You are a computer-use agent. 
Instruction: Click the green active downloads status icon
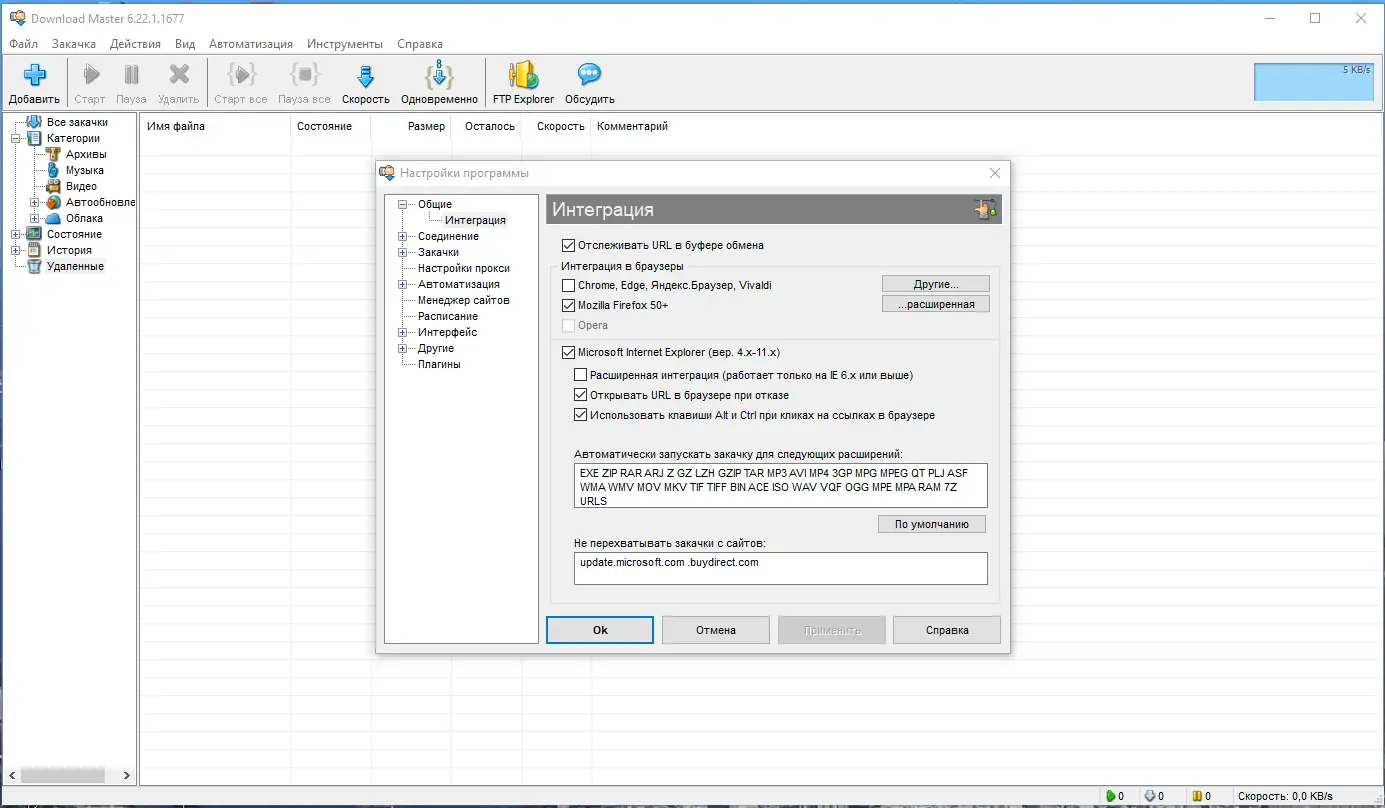[1110, 796]
